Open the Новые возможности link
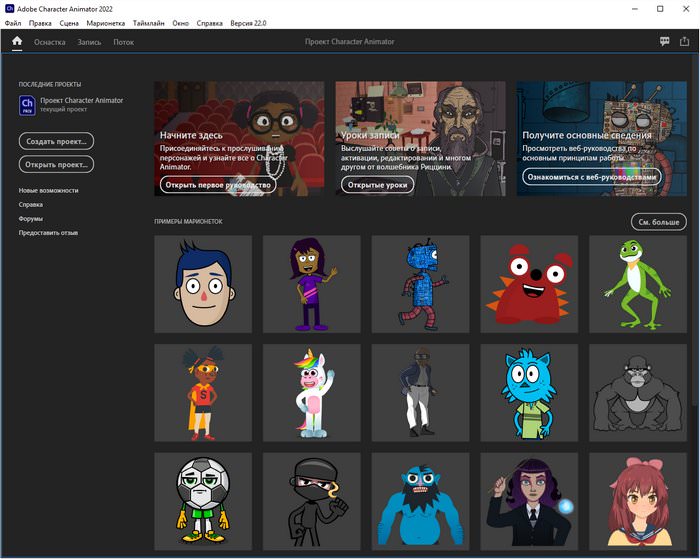Screen dimensions: 700x559 coord(48,190)
